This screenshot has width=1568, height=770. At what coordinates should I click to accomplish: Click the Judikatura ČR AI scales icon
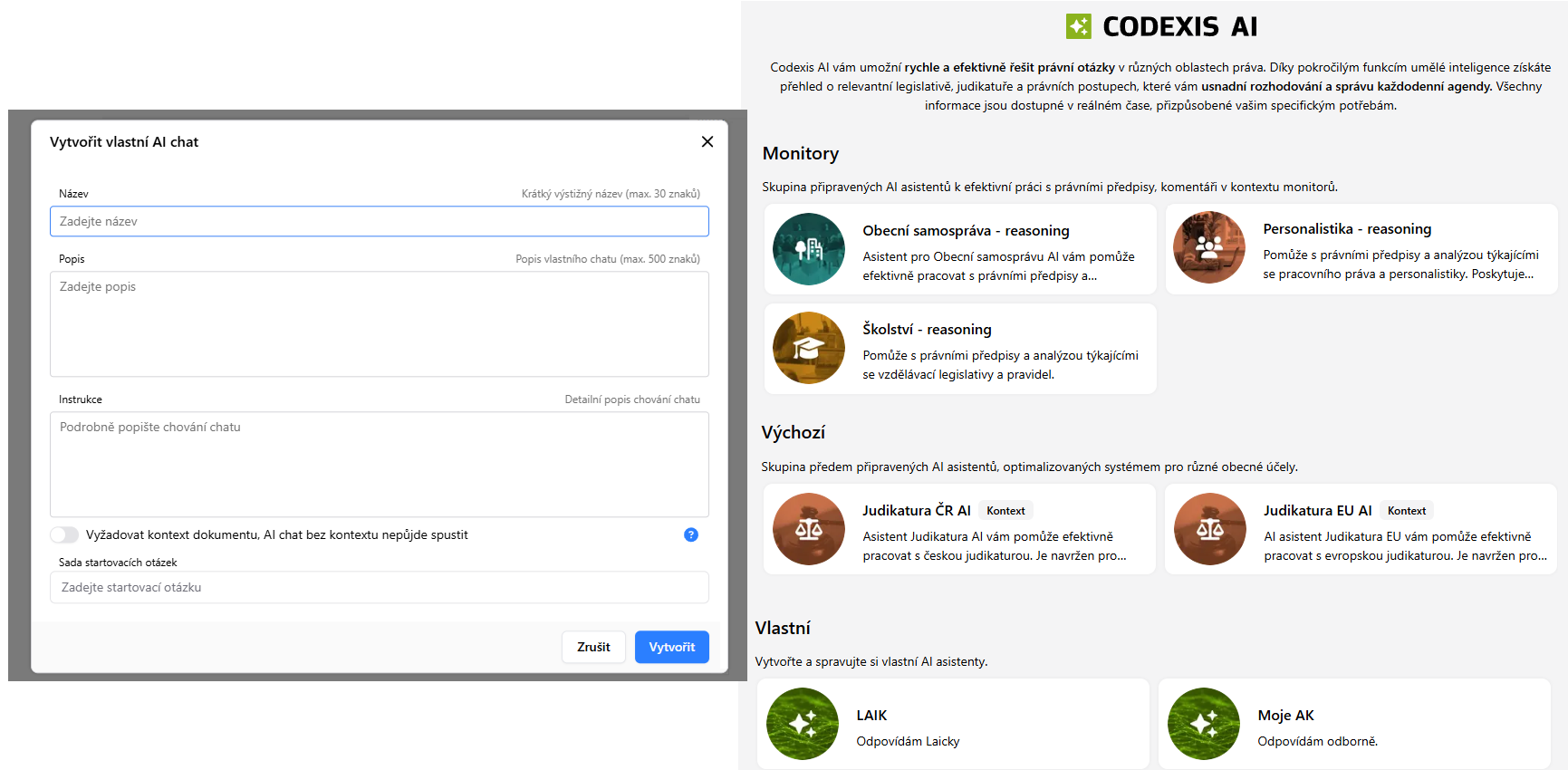(808, 529)
